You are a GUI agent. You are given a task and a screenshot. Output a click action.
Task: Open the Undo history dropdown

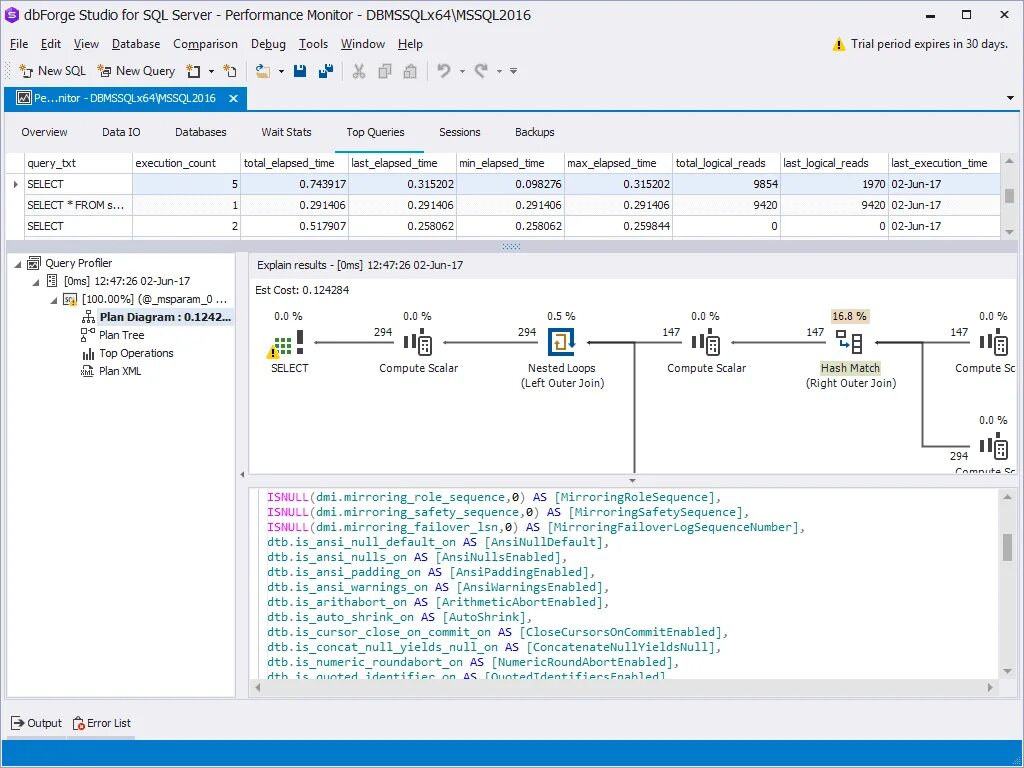click(462, 71)
